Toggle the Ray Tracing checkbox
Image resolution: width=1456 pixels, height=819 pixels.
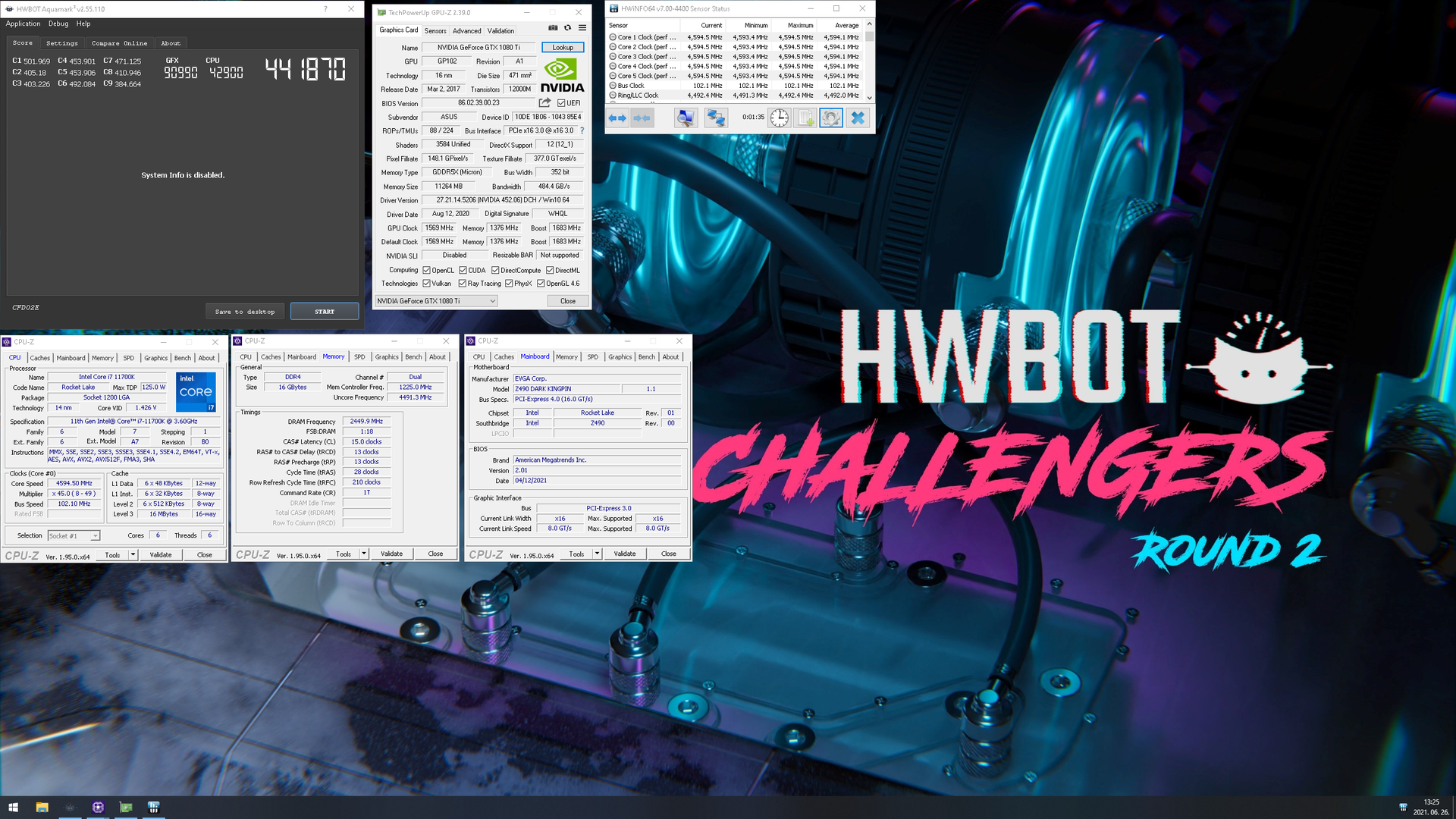coord(463,284)
